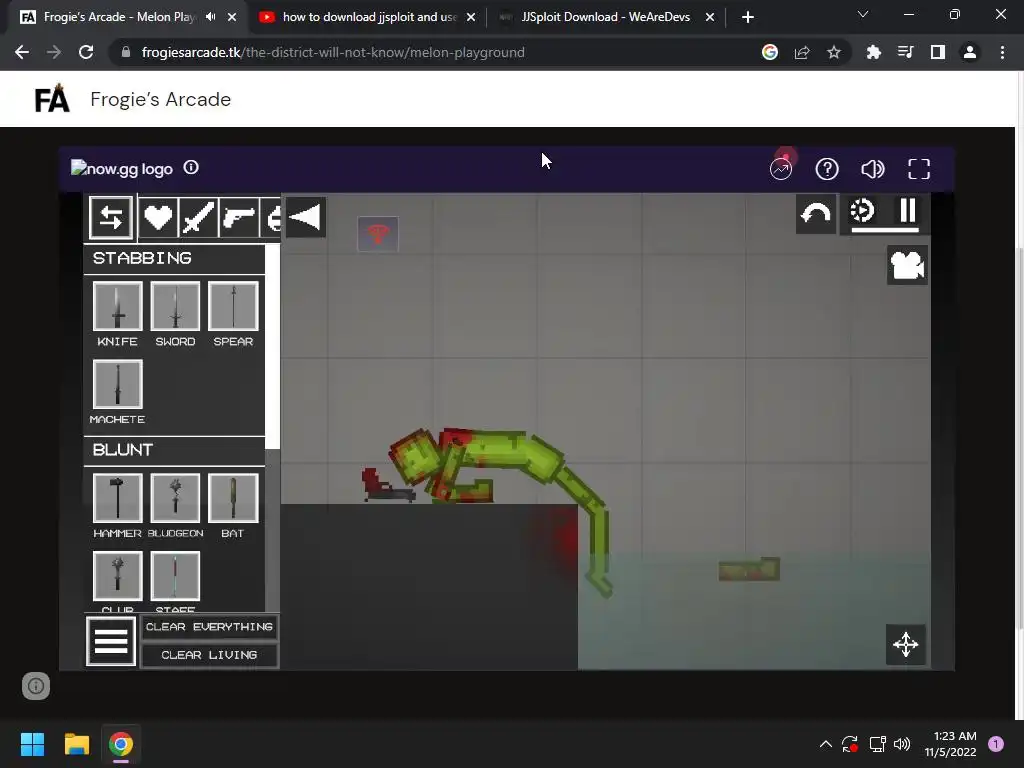Image resolution: width=1024 pixels, height=768 pixels.
Task: Pause the game simulation
Action: pyautogui.click(x=908, y=212)
